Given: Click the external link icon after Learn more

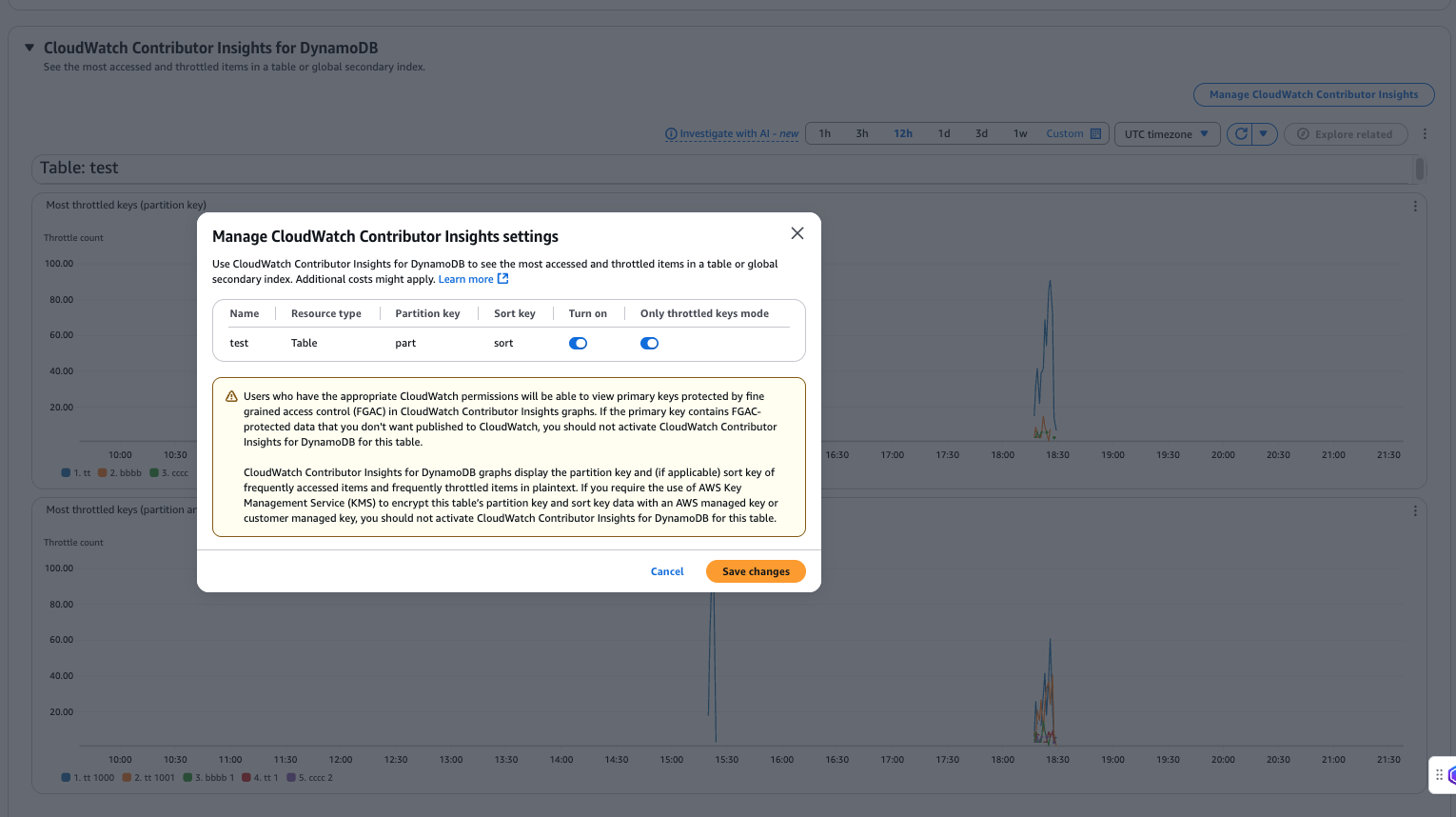Looking at the screenshot, I should [x=503, y=278].
